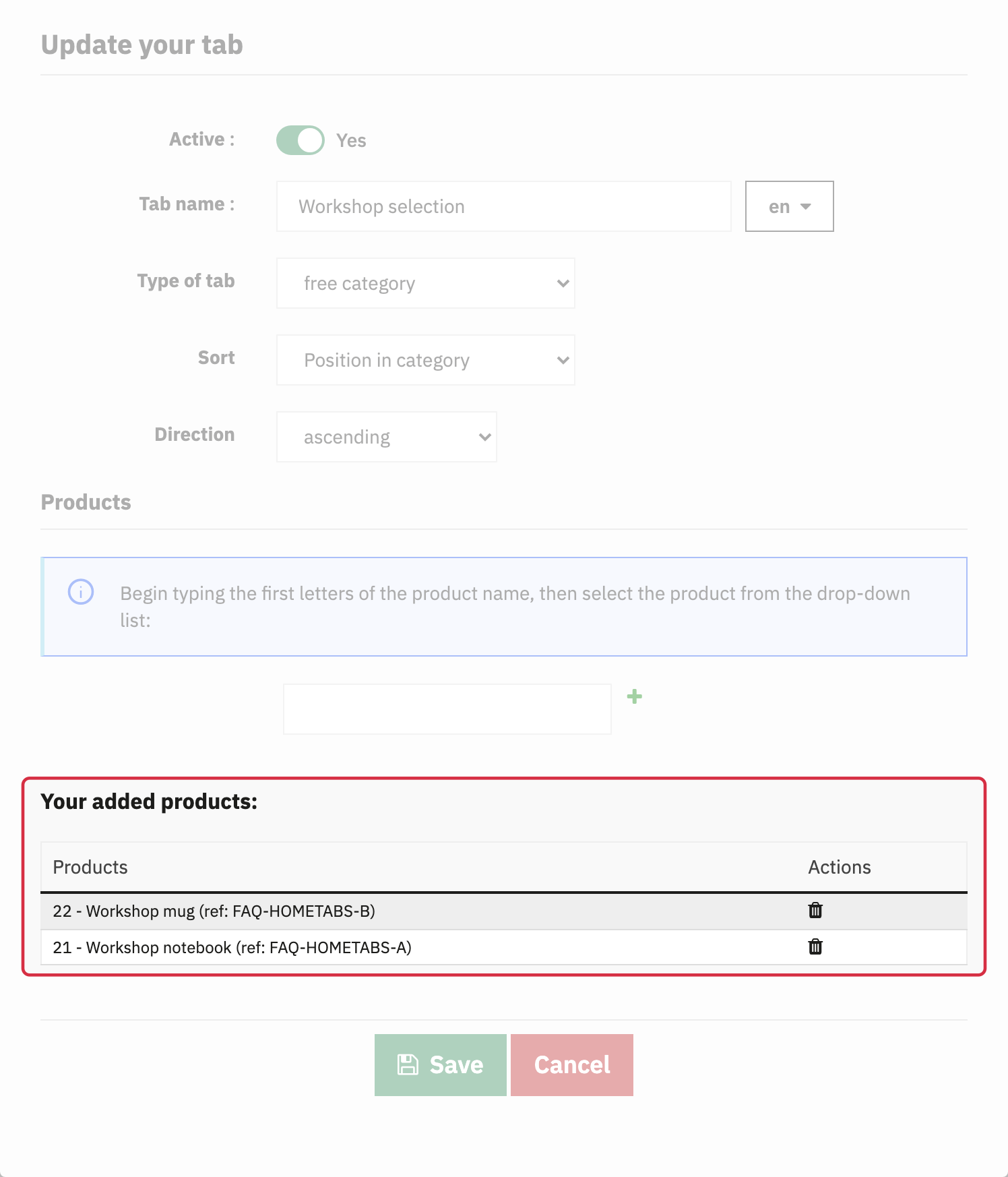This screenshot has width=1008, height=1177.
Task: Click the Save button
Action: (x=441, y=1065)
